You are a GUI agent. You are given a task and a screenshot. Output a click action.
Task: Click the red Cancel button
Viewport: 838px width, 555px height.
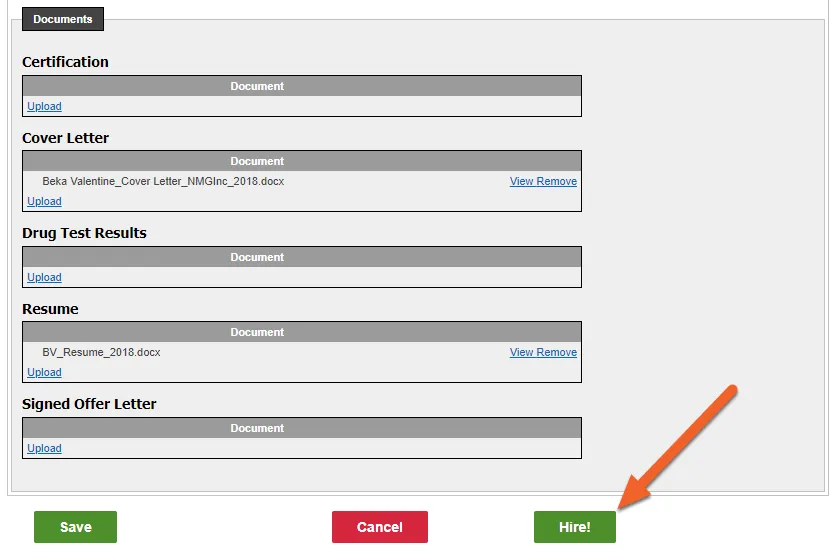[x=379, y=527]
